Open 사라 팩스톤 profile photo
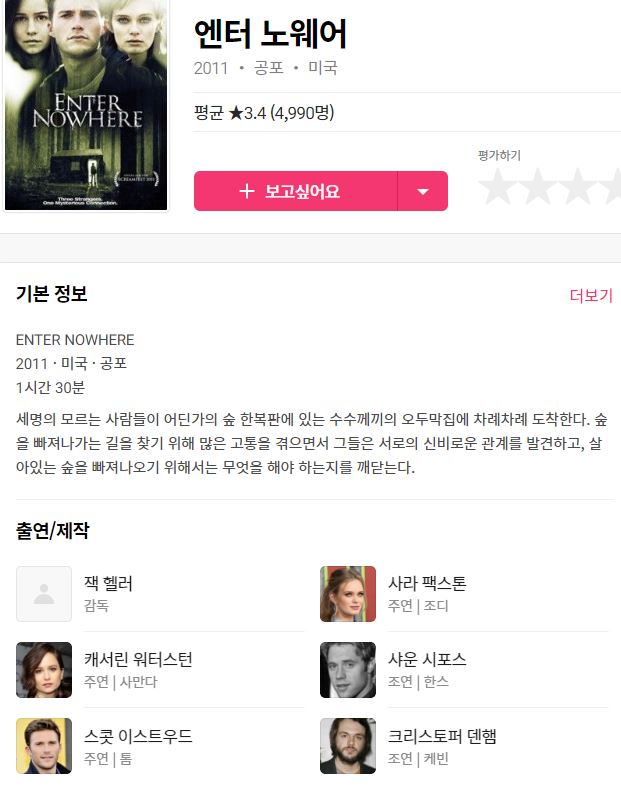 (348, 594)
